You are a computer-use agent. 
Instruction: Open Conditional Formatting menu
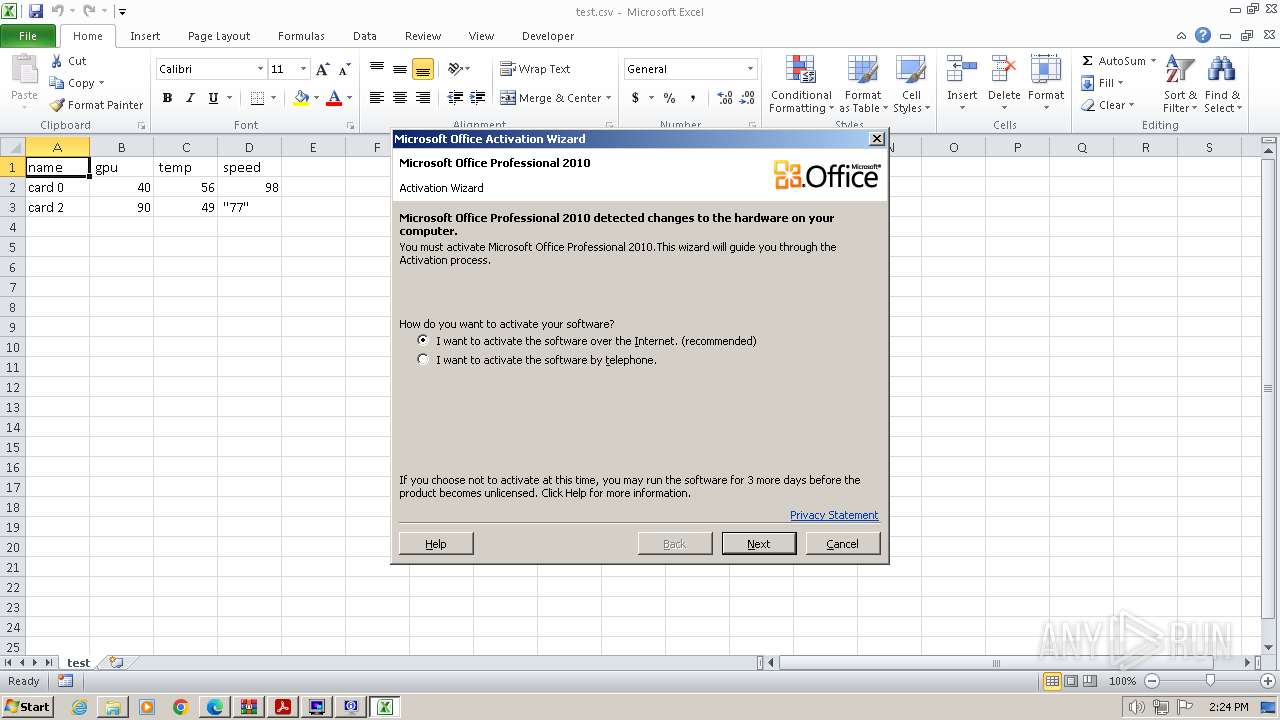pyautogui.click(x=801, y=85)
